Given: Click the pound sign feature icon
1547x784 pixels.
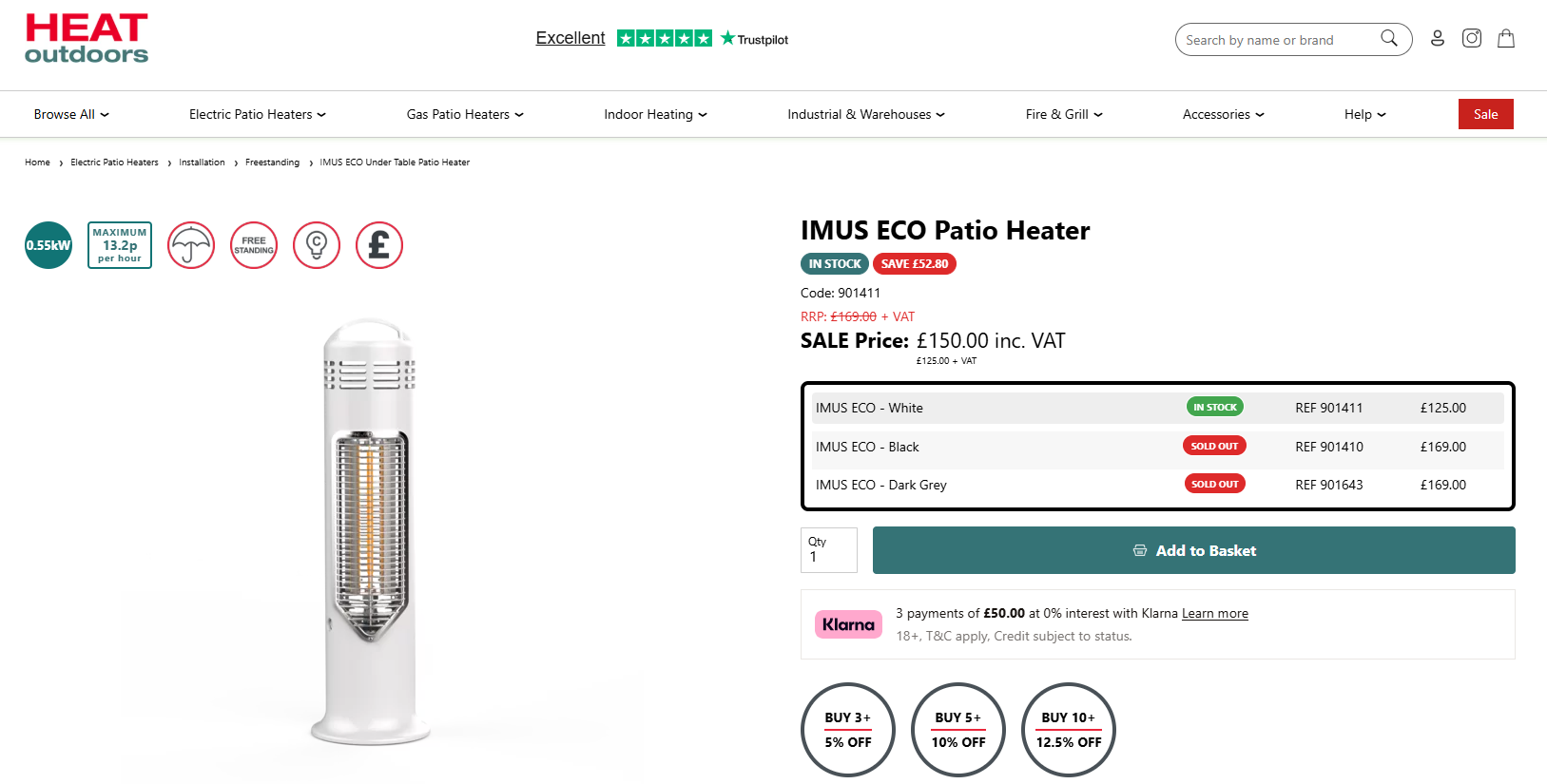Looking at the screenshot, I should pos(379,245).
